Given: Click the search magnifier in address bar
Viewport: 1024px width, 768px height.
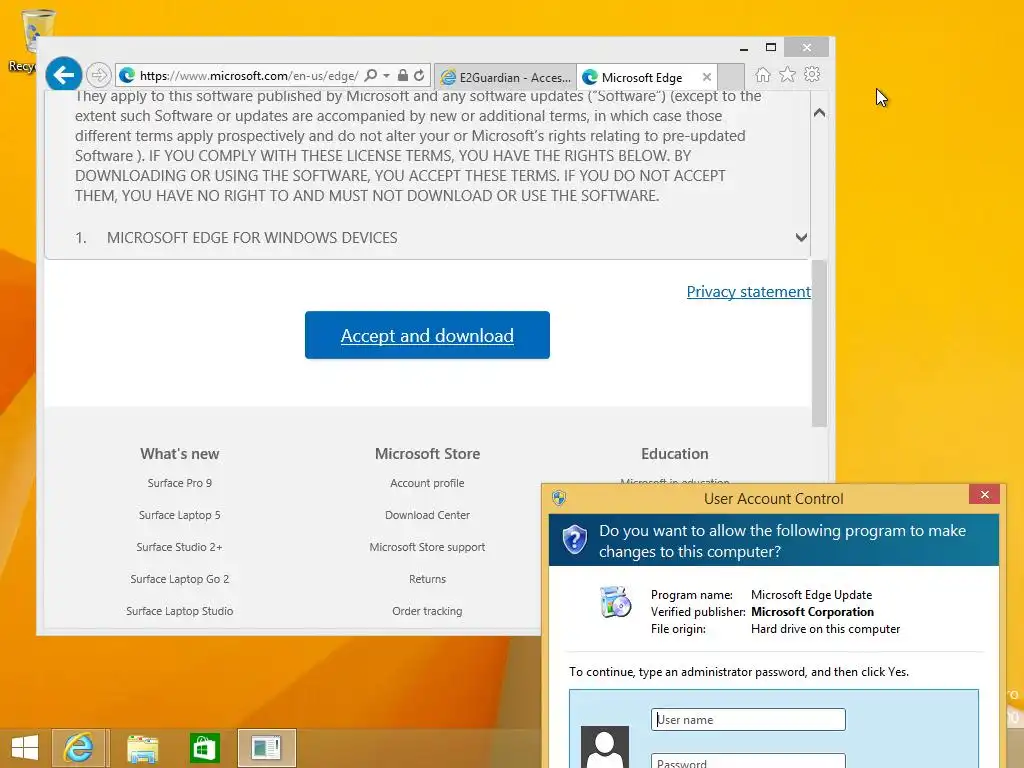Looking at the screenshot, I should (x=370, y=76).
